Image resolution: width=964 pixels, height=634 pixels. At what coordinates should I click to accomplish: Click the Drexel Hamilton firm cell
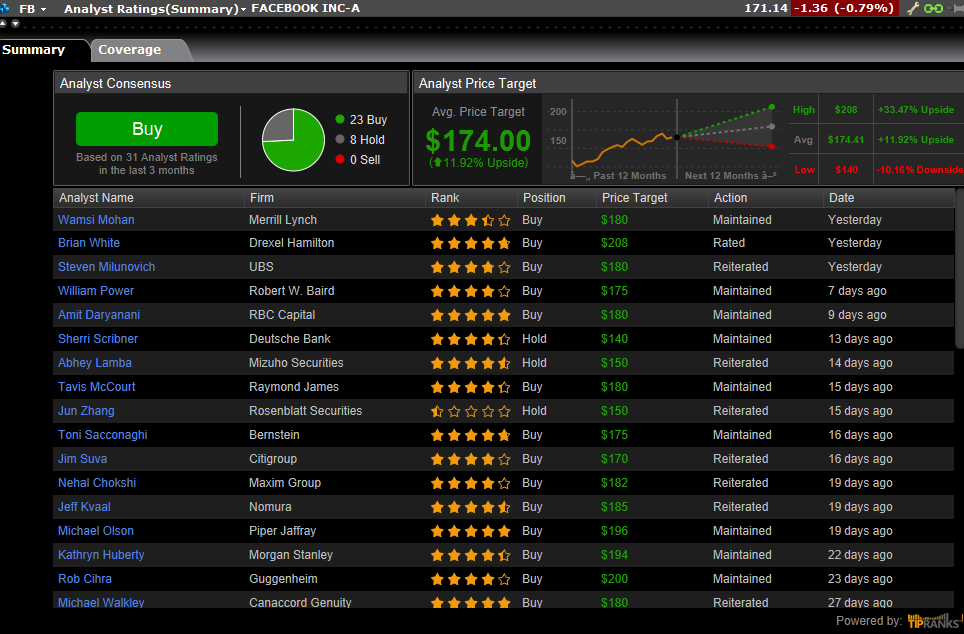point(291,242)
